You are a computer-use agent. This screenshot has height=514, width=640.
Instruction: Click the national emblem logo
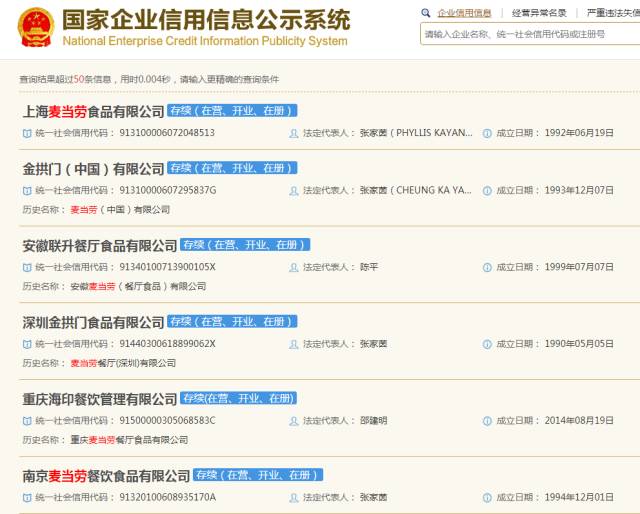click(x=36, y=27)
